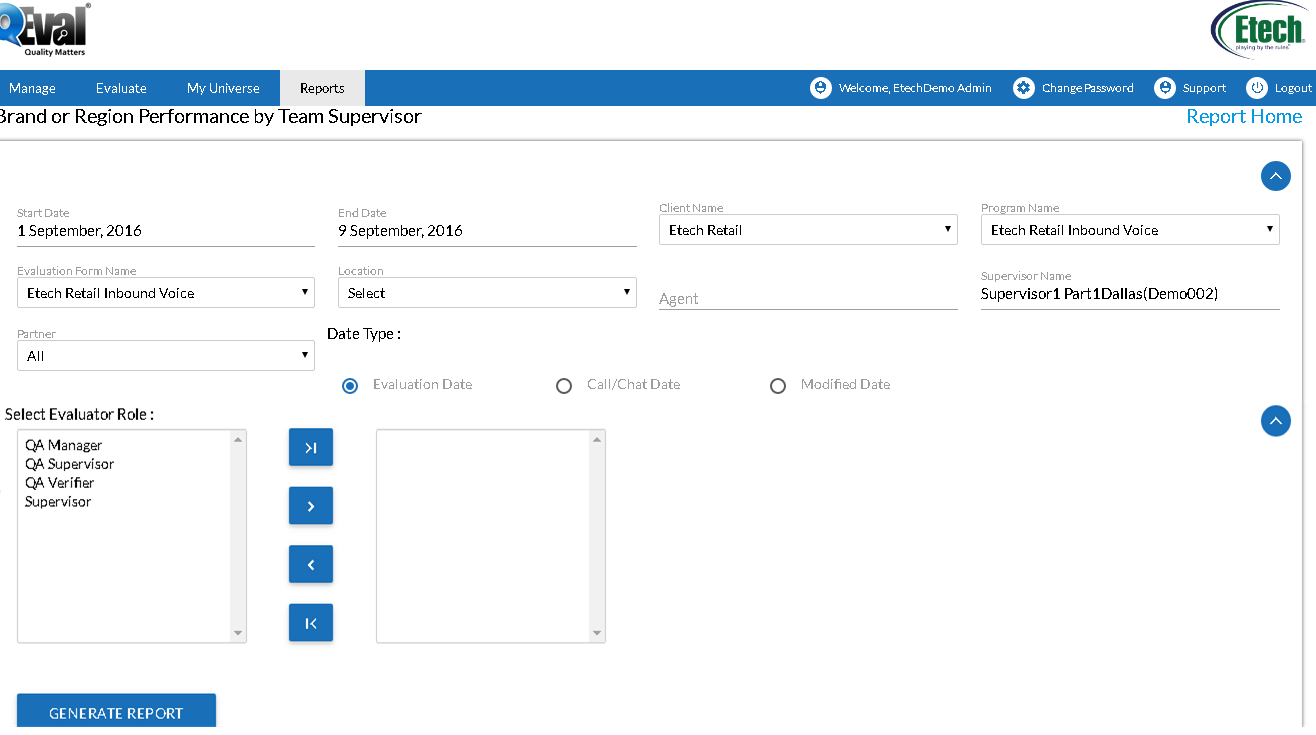Click the Change Password link

pos(1088,88)
